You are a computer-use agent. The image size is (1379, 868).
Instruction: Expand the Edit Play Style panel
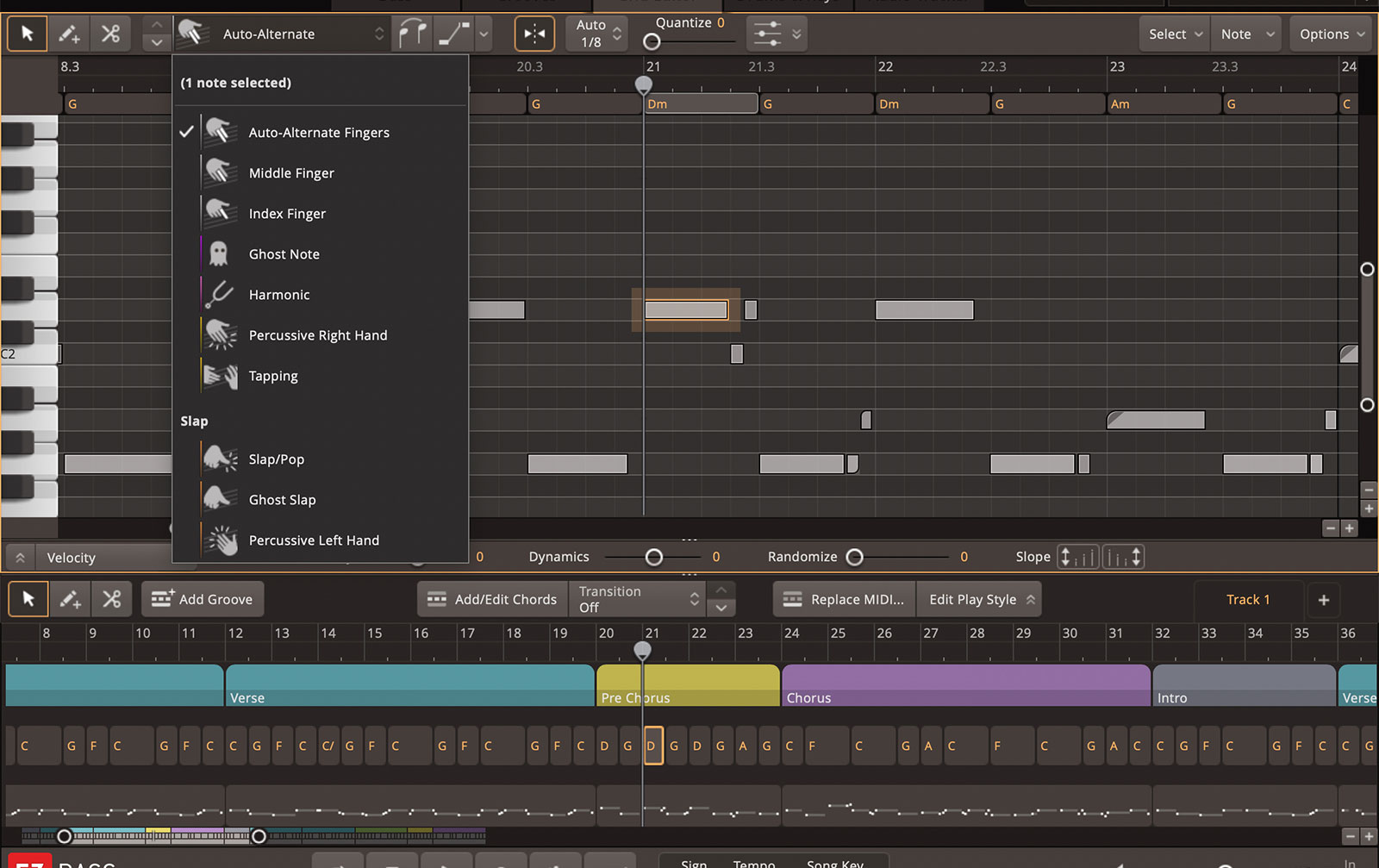pos(980,599)
